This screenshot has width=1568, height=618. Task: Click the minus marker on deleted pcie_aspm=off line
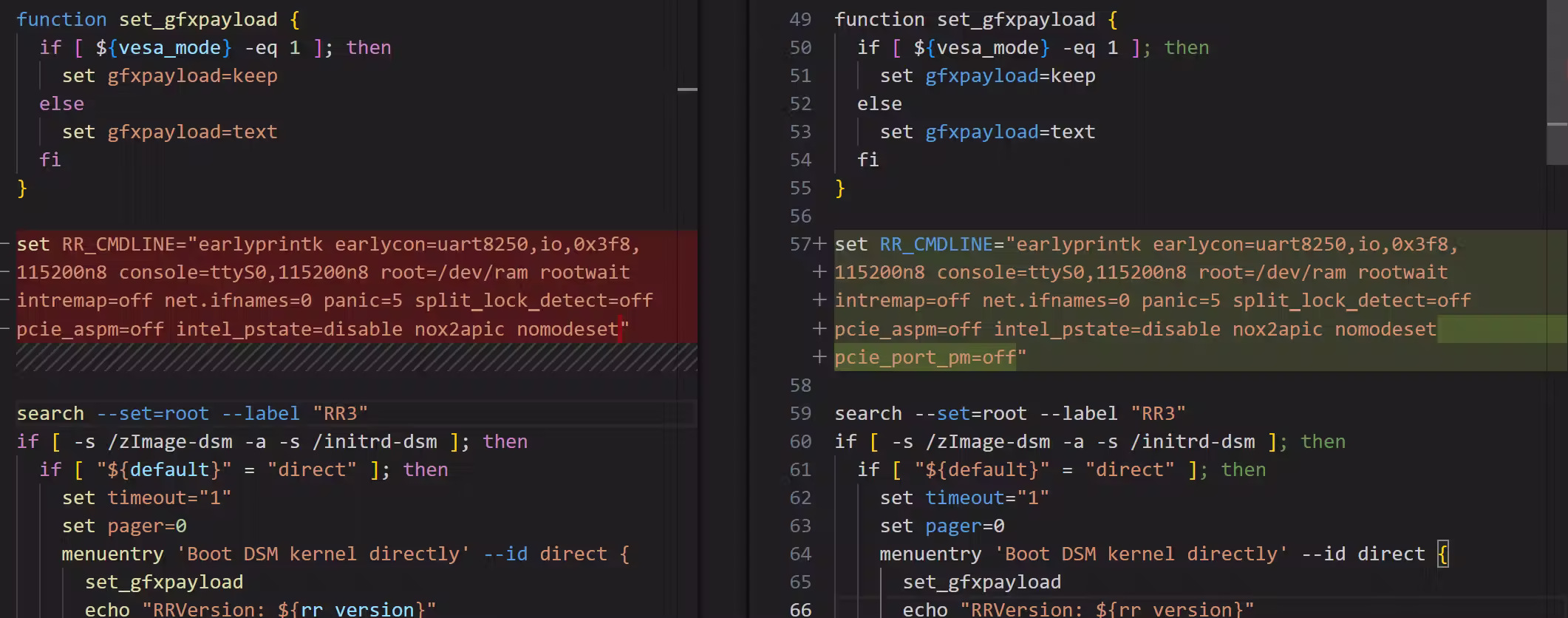(x=5, y=329)
